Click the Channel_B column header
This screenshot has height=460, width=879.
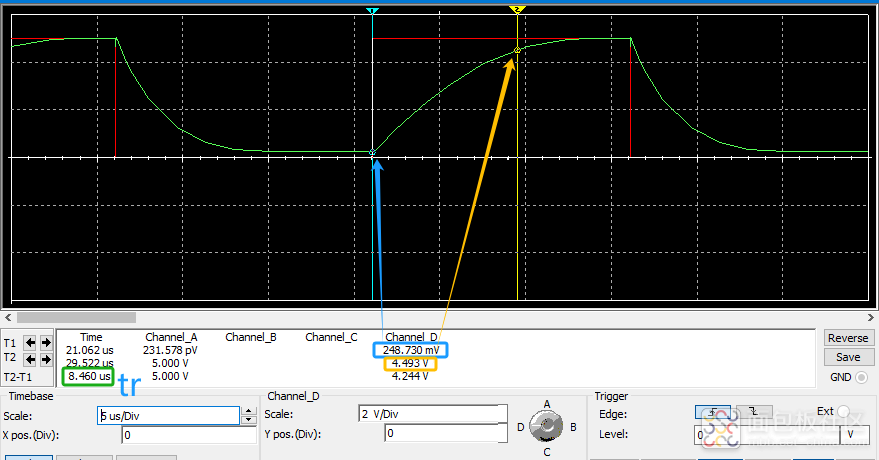(251, 337)
